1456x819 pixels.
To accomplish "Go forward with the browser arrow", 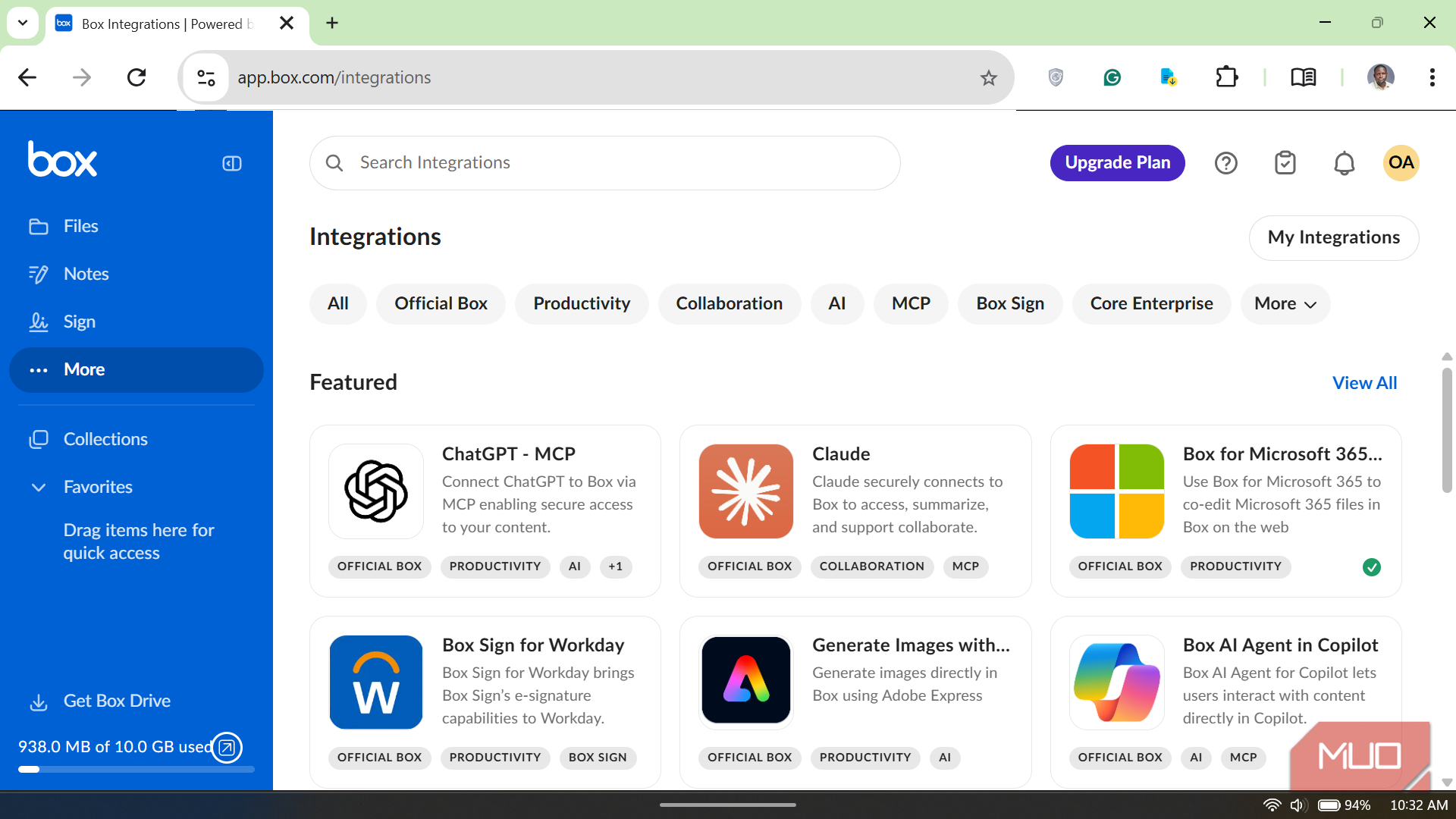I will point(82,77).
